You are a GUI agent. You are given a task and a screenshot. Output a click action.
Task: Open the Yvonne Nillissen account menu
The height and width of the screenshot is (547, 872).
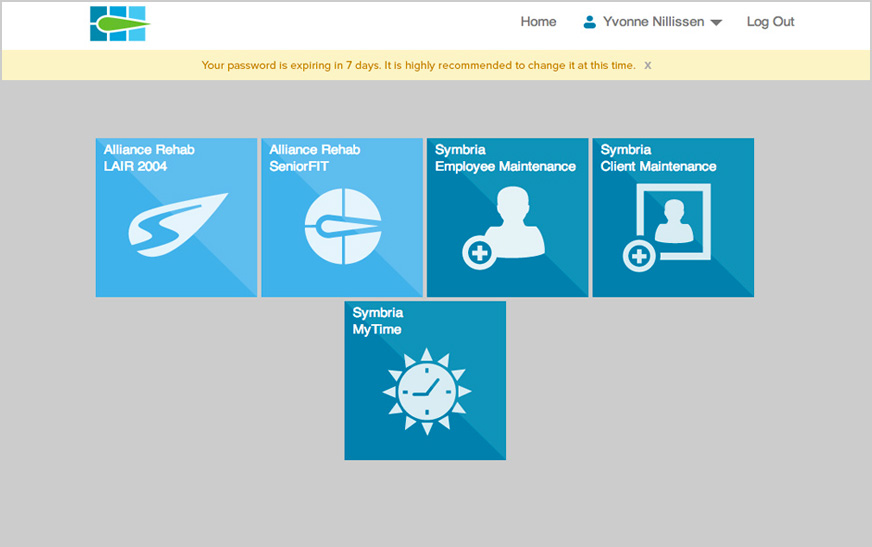[652, 22]
